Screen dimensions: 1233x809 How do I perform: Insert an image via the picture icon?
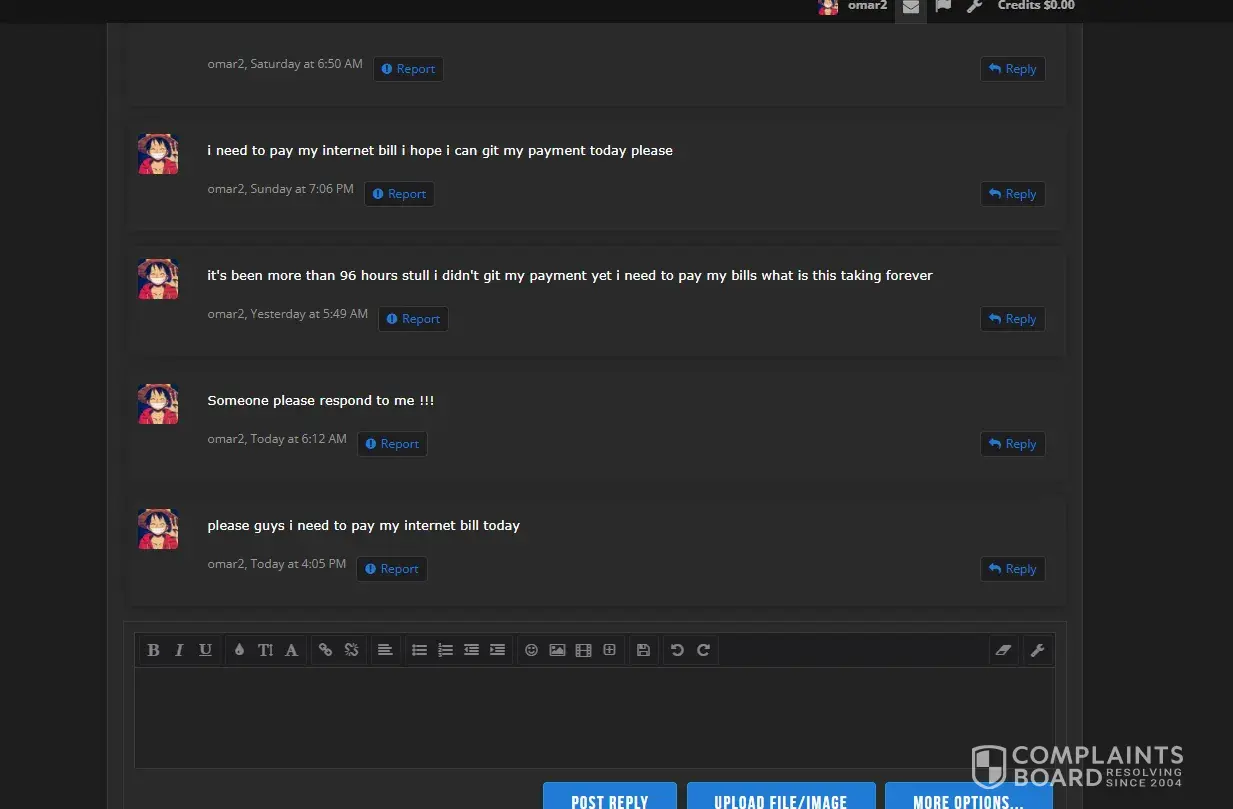[x=557, y=650]
